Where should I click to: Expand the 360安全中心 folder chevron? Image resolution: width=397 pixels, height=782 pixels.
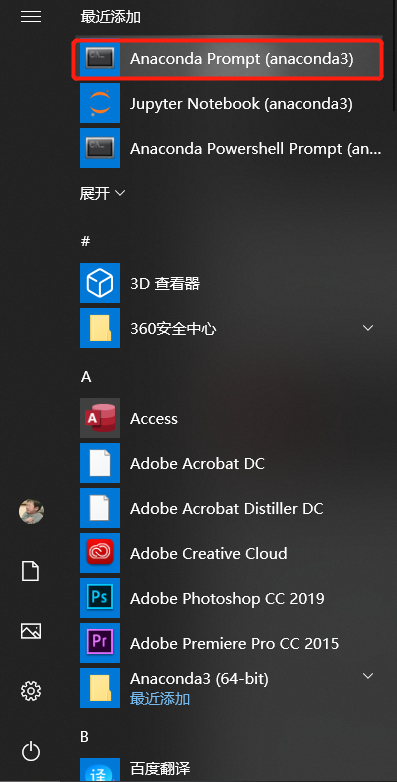tap(368, 328)
